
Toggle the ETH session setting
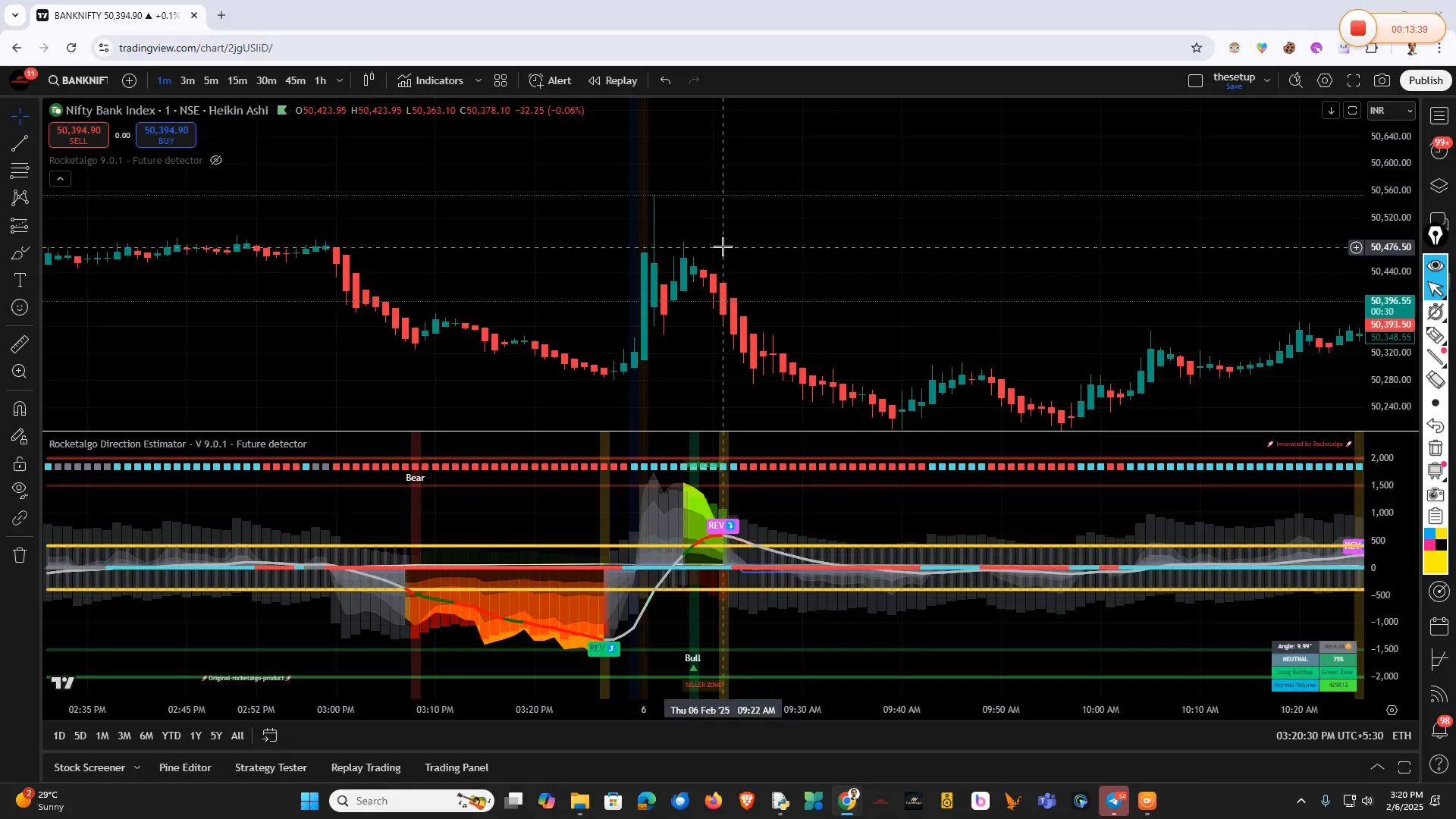[1401, 736]
